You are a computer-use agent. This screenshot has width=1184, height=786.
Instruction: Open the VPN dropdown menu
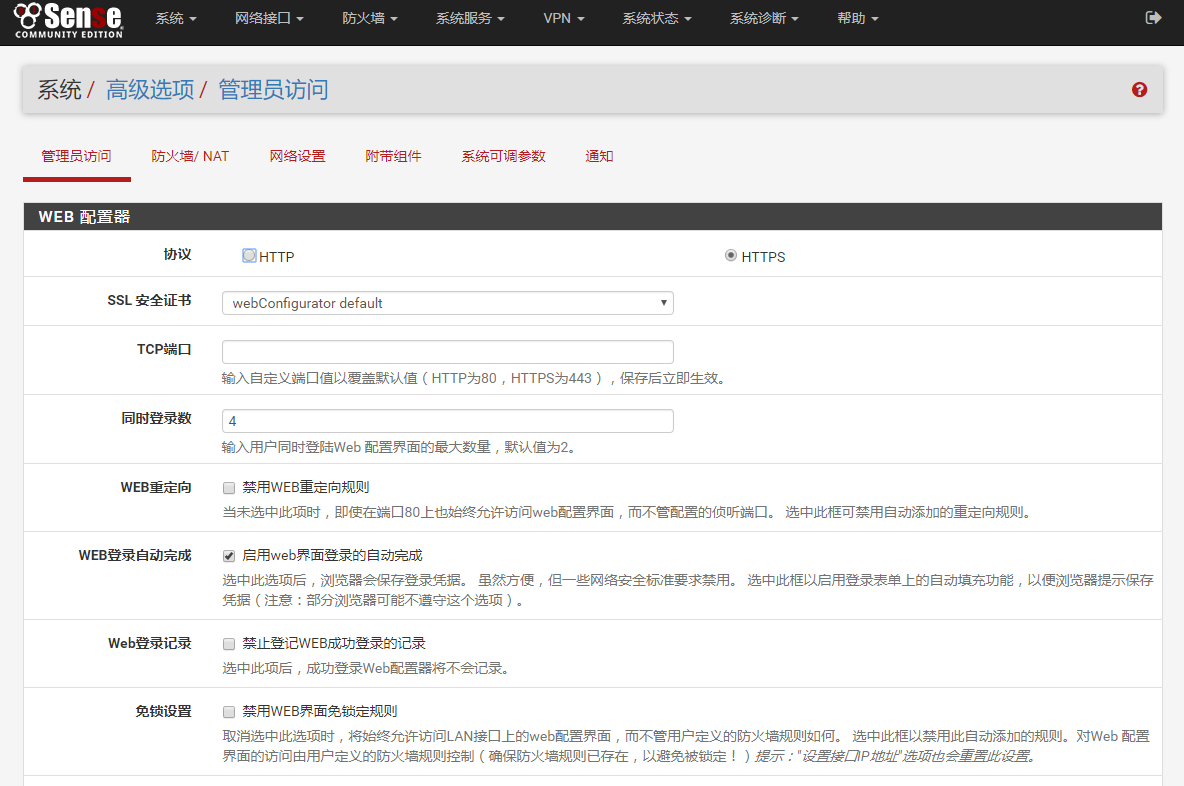coord(563,19)
